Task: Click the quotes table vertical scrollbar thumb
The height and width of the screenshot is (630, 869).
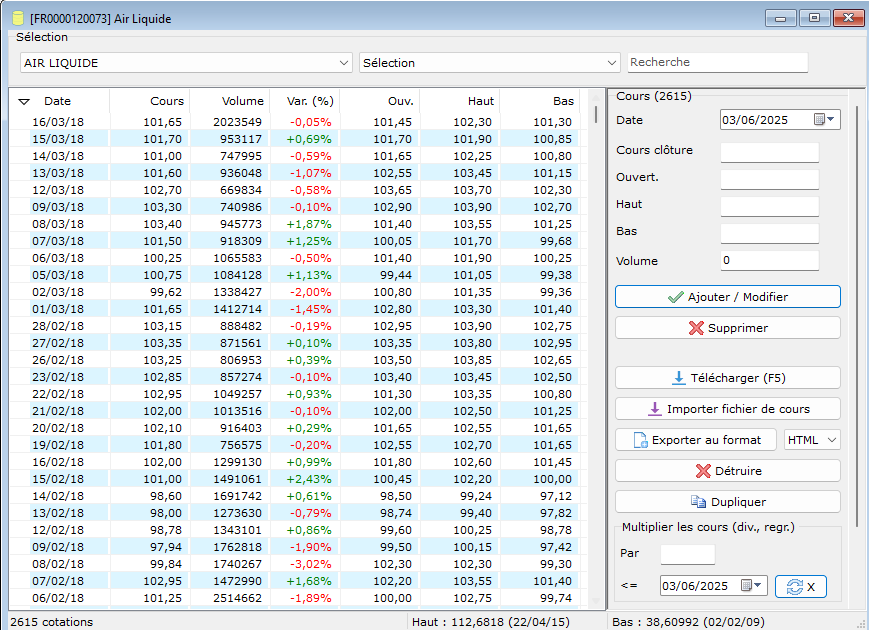Action: coord(596,114)
